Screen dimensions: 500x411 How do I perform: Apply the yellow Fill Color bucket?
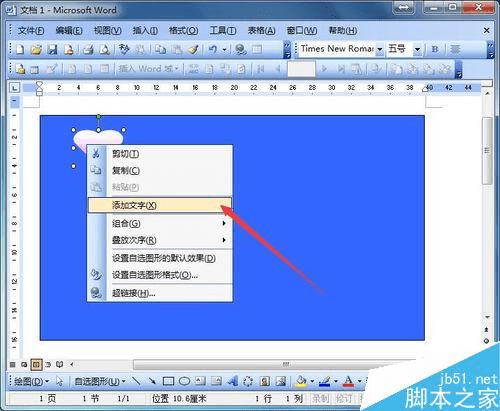pyautogui.click(x=301, y=382)
